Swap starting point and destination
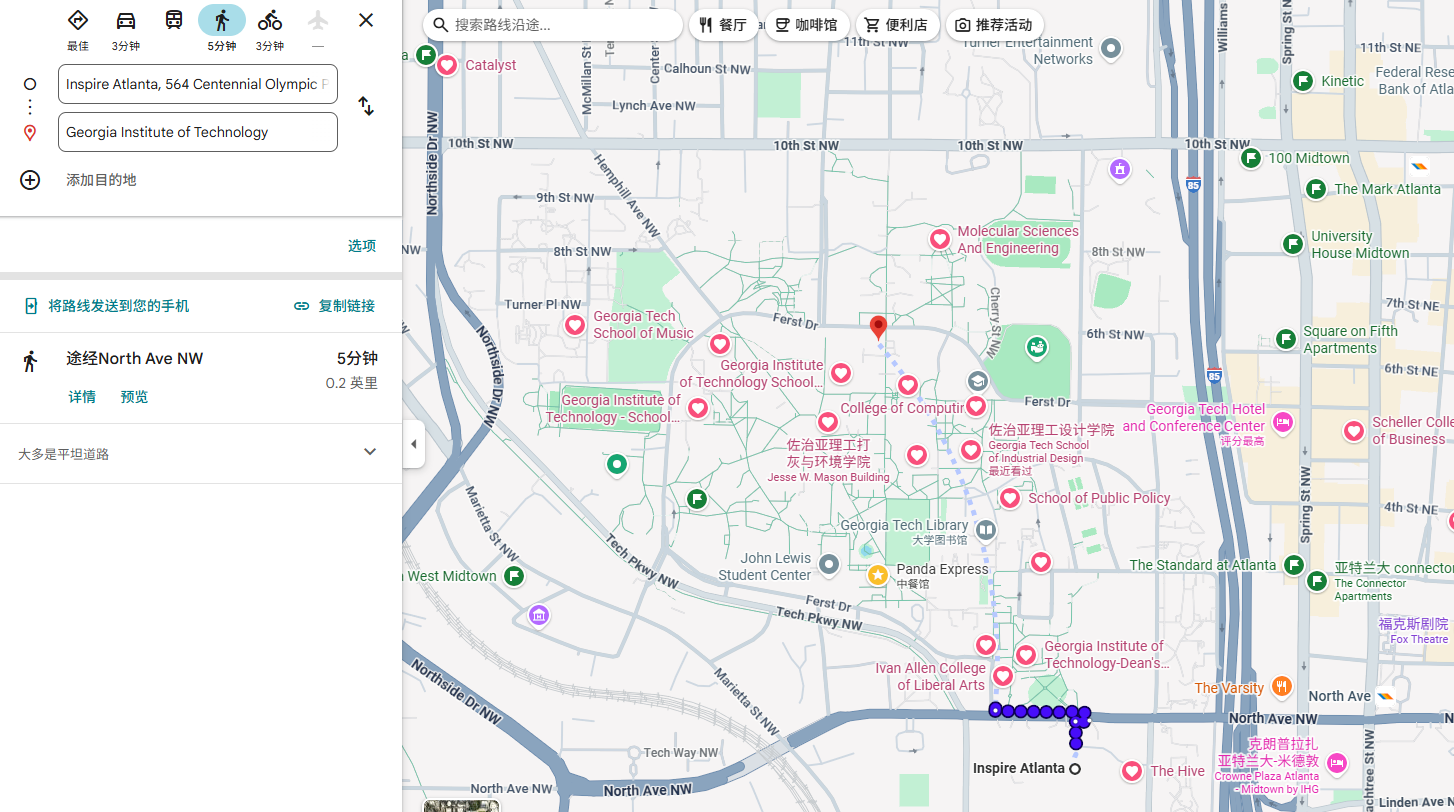This screenshot has height=812, width=1454. click(366, 107)
